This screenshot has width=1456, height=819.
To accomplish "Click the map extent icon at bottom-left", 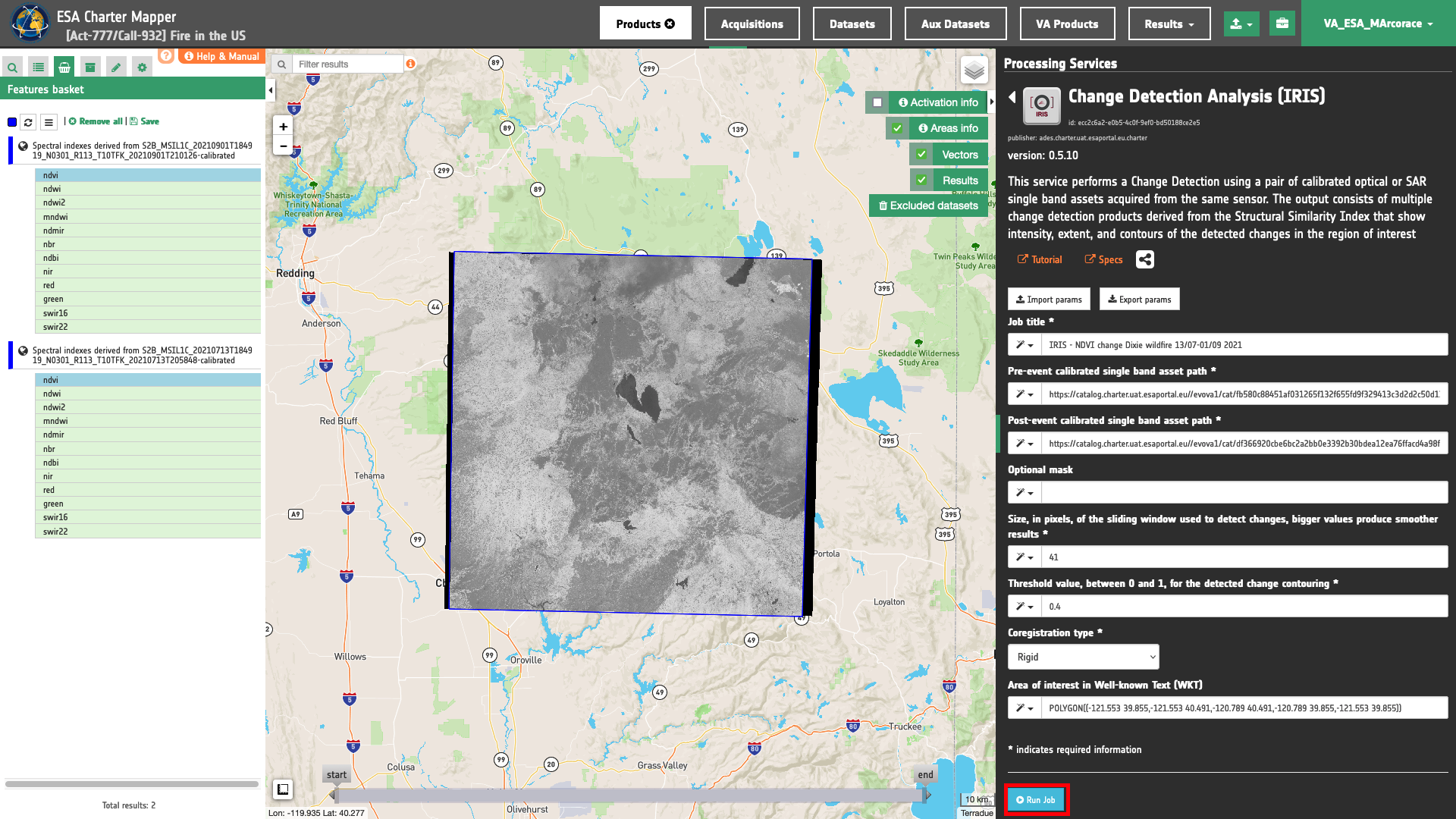I will tap(283, 789).
